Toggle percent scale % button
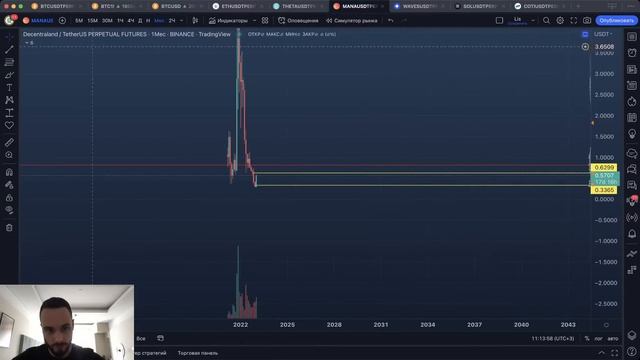The width and height of the screenshot is (640, 360). coord(587,339)
